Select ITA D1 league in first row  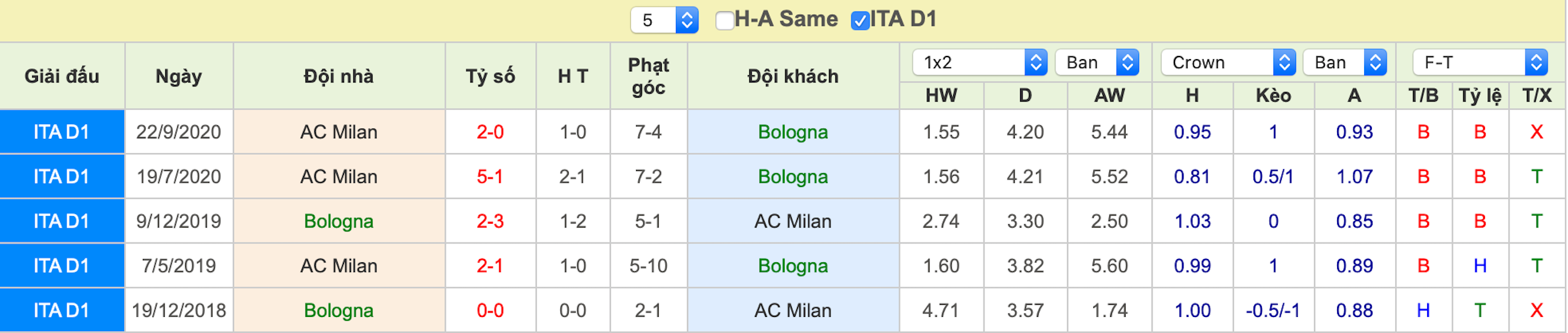tap(62, 132)
